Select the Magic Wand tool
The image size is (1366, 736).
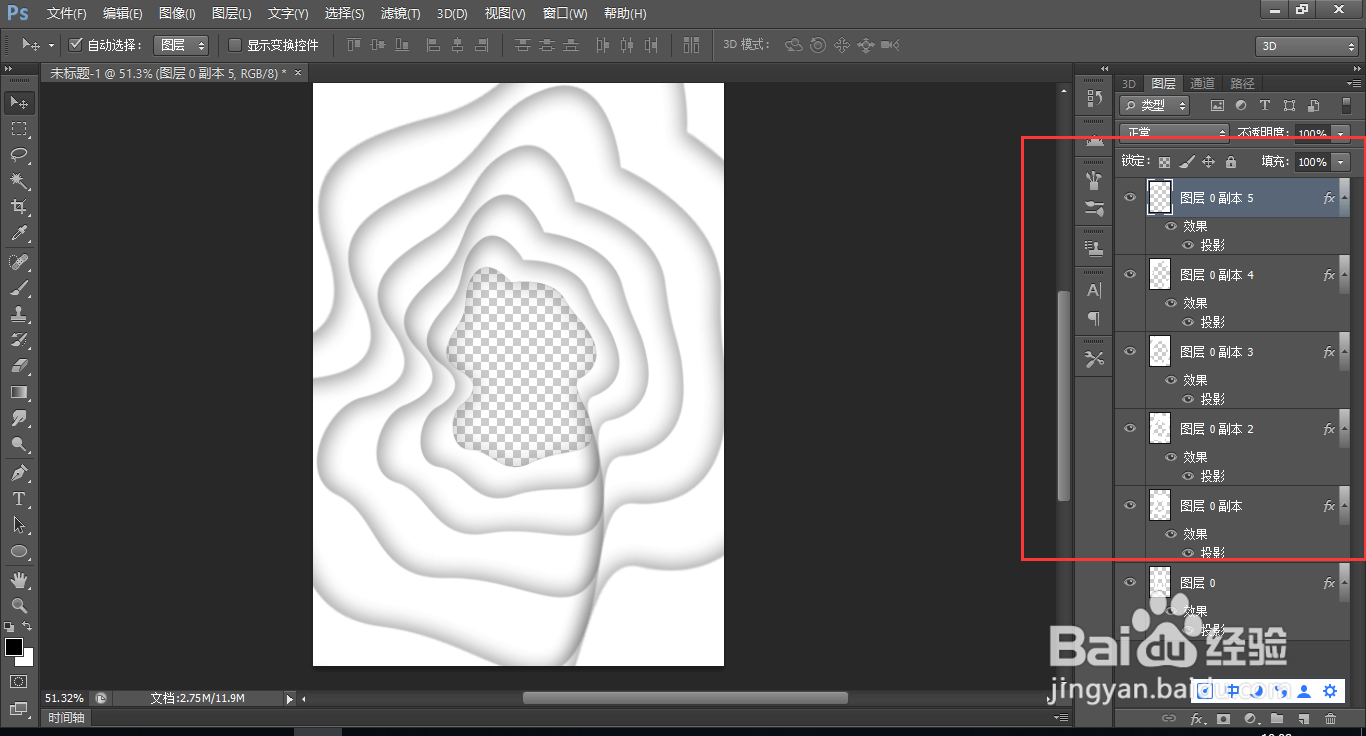coord(19,181)
